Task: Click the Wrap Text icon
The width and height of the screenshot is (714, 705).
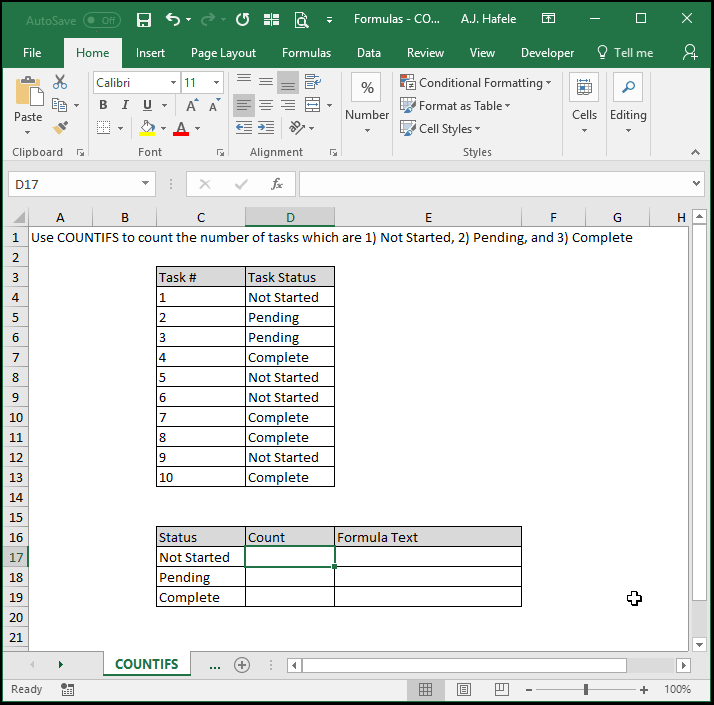Action: (313, 82)
